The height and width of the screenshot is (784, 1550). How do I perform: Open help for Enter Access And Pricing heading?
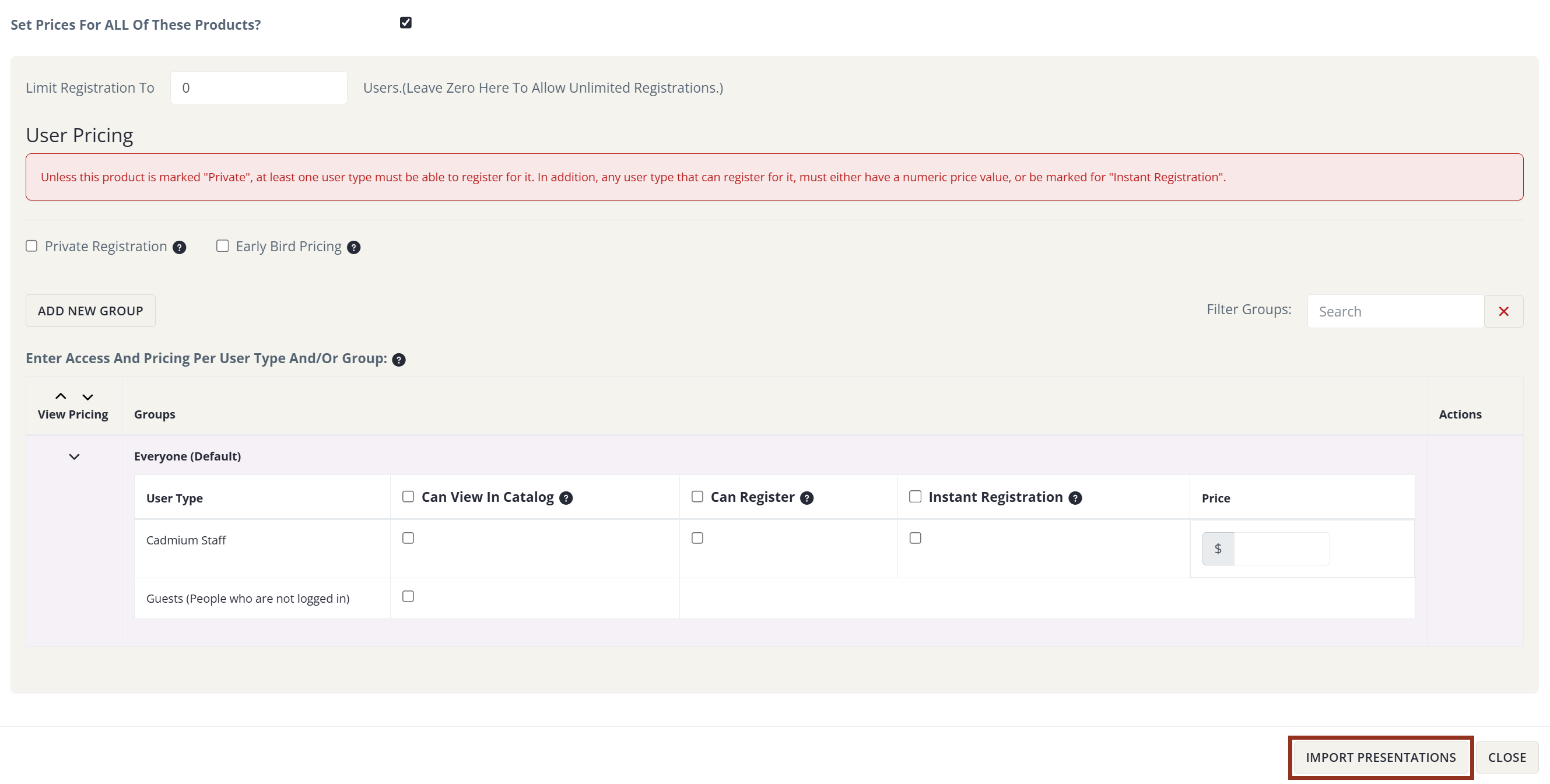coord(398,360)
